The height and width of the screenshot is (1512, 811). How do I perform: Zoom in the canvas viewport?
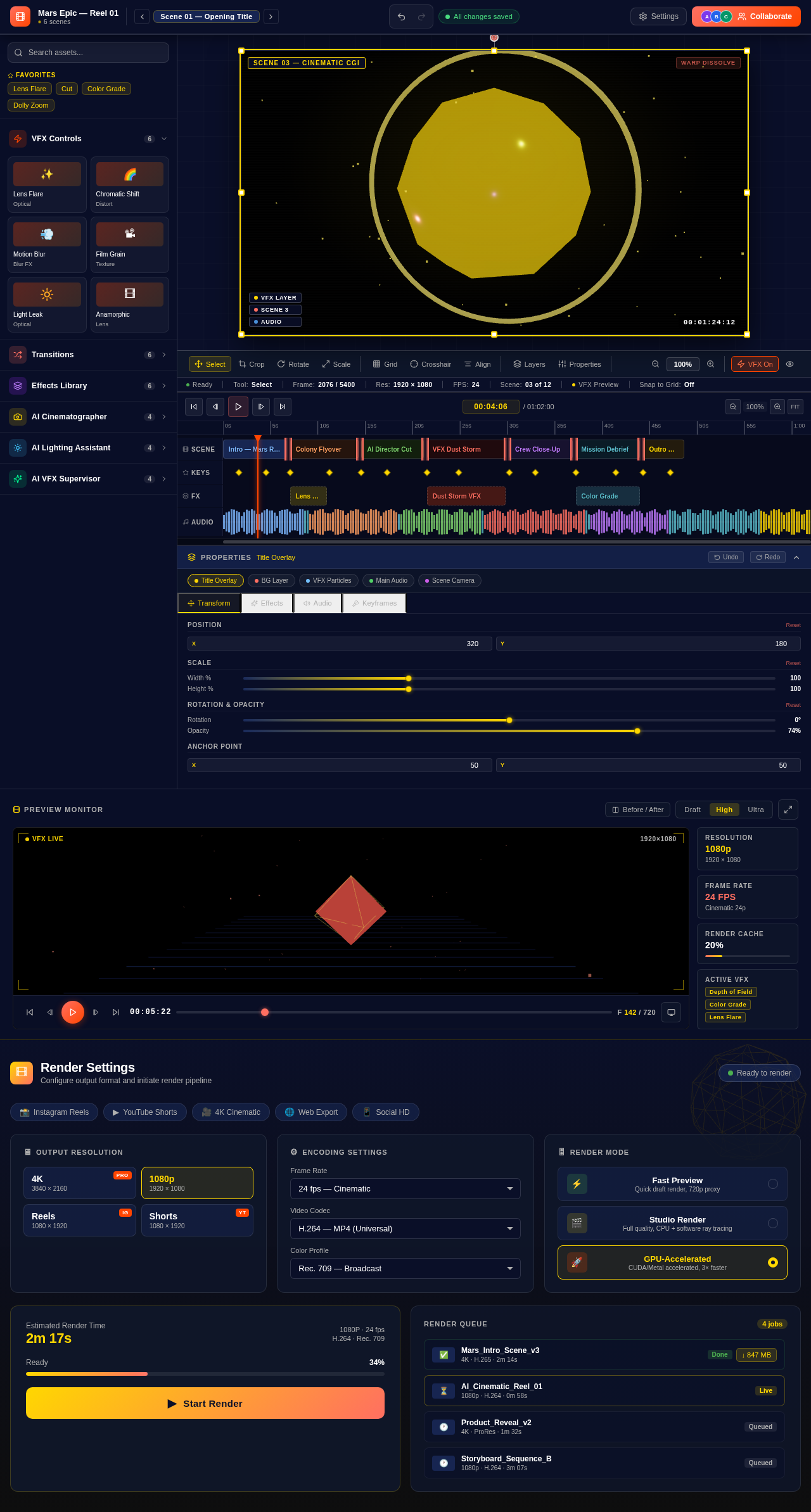click(x=711, y=364)
